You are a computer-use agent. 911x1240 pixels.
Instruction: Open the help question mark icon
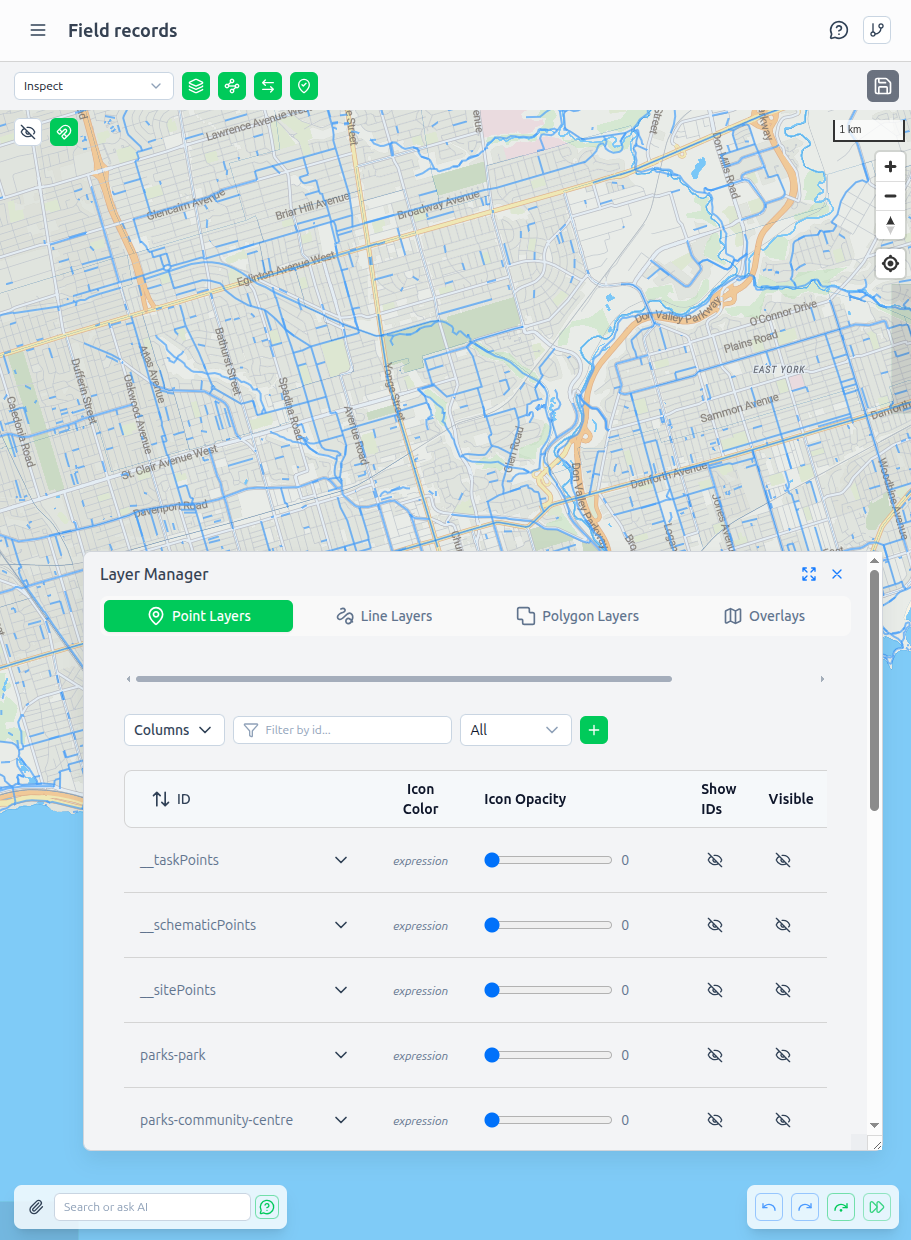(838, 30)
